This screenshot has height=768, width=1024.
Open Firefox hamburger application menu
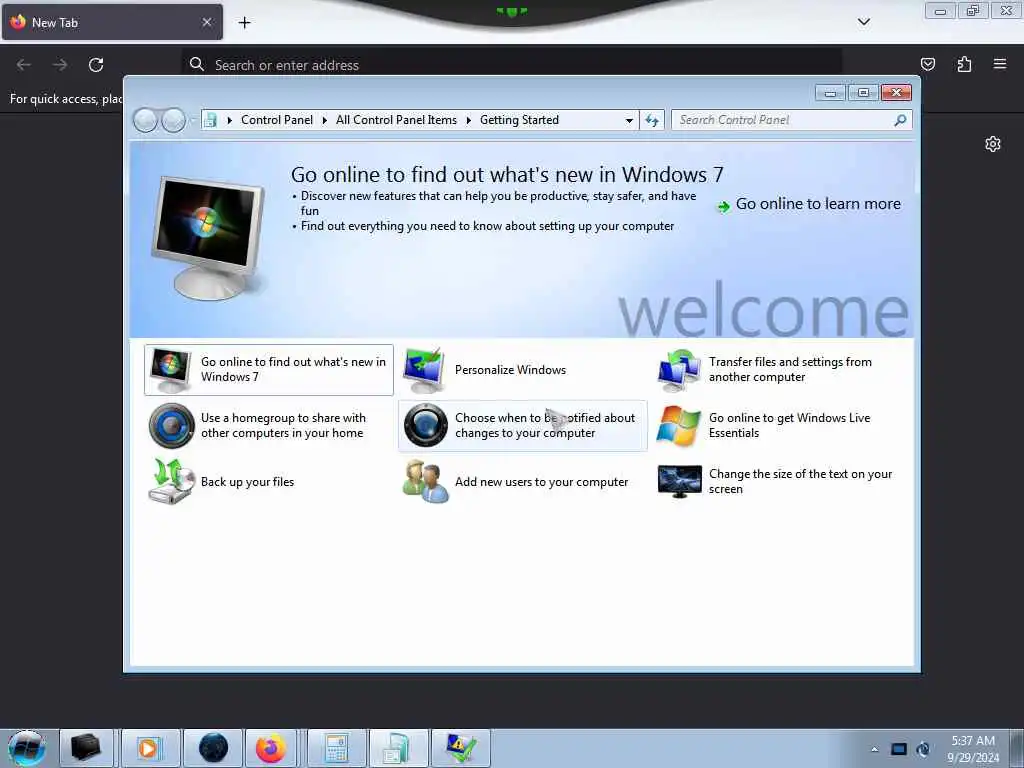1000,64
